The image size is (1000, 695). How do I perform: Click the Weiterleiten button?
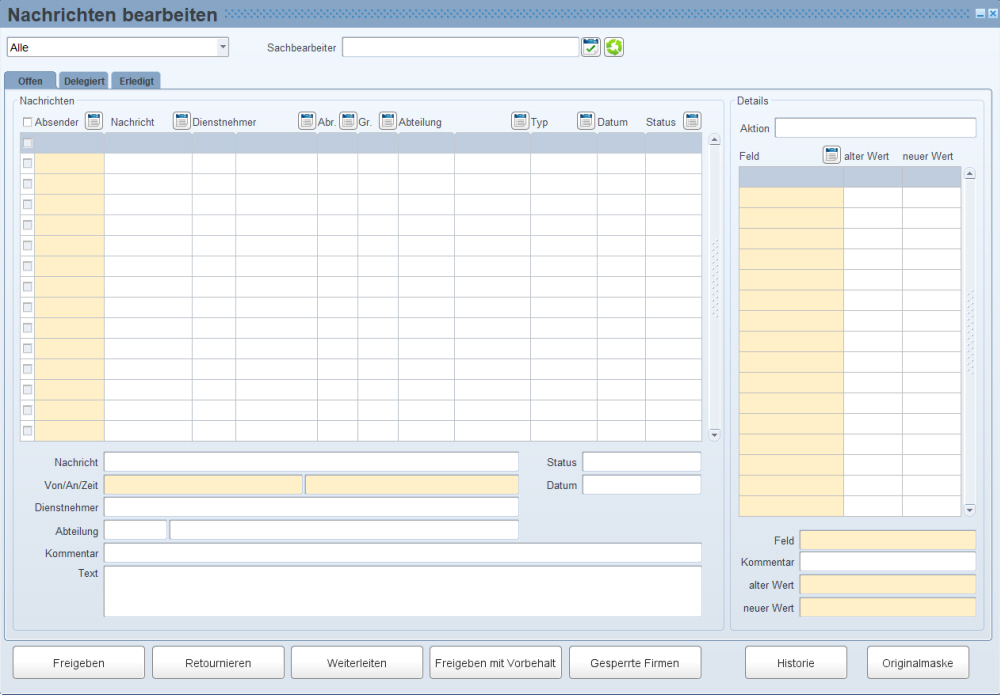point(357,663)
